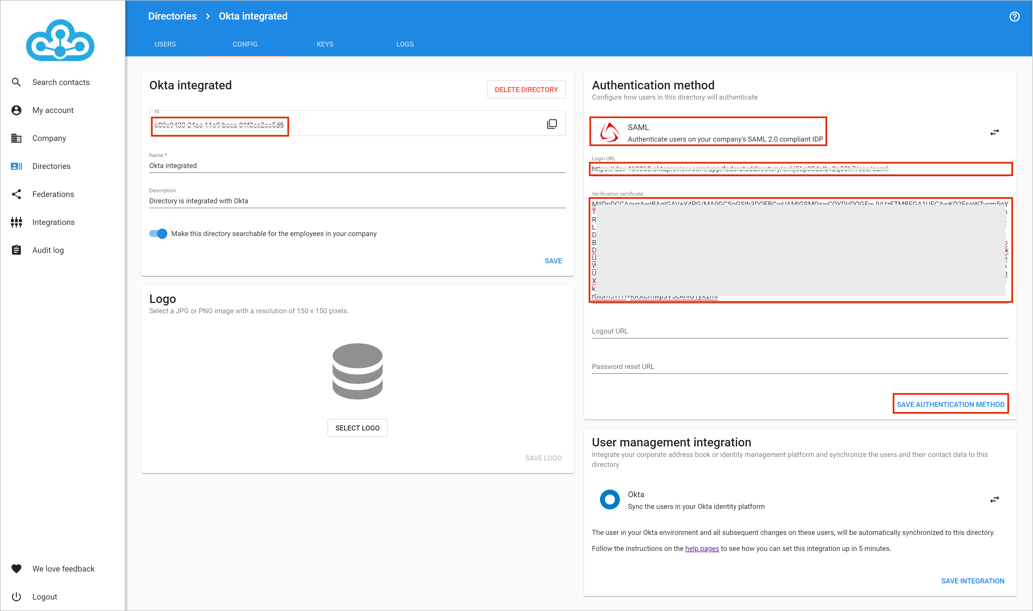Click the cloud logo in the sidebar

coord(60,41)
